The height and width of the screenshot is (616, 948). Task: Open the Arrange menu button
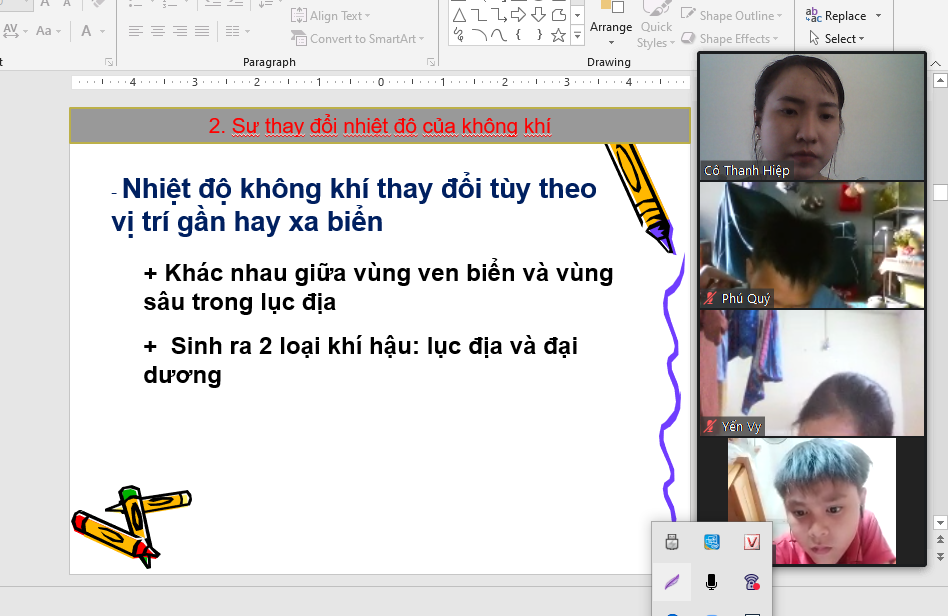(611, 25)
